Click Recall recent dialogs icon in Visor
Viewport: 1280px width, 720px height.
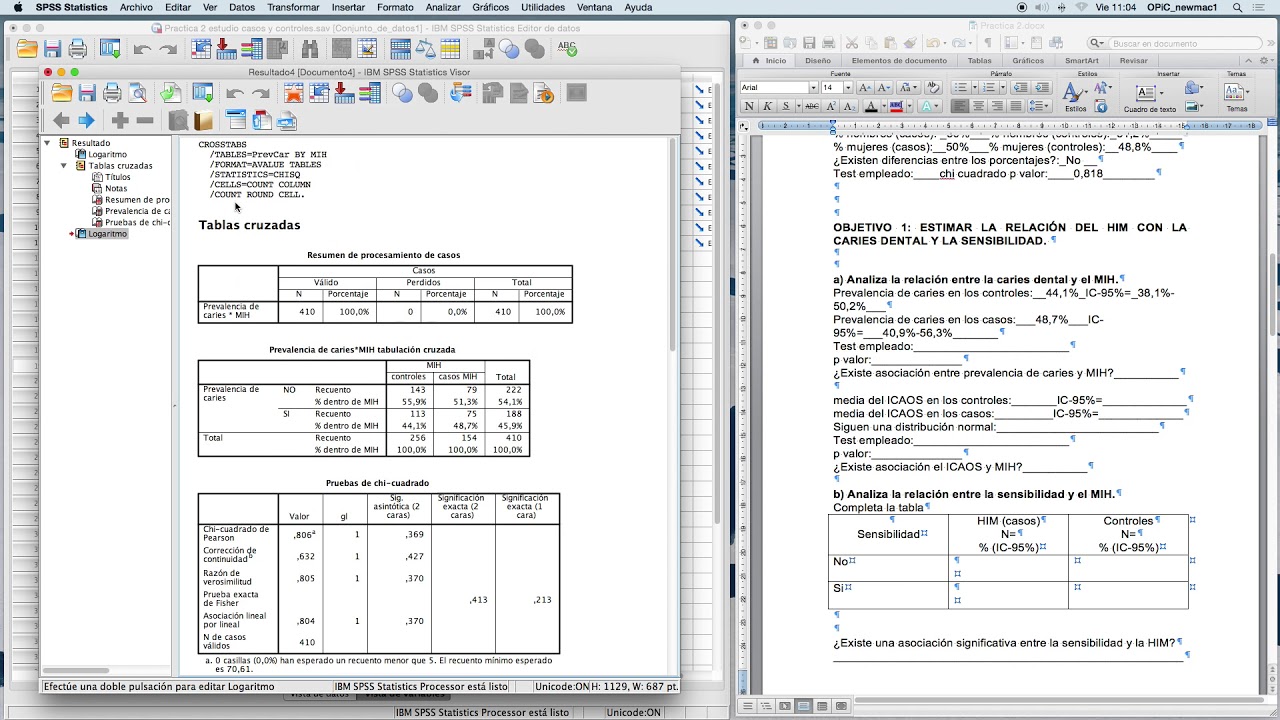[203, 93]
